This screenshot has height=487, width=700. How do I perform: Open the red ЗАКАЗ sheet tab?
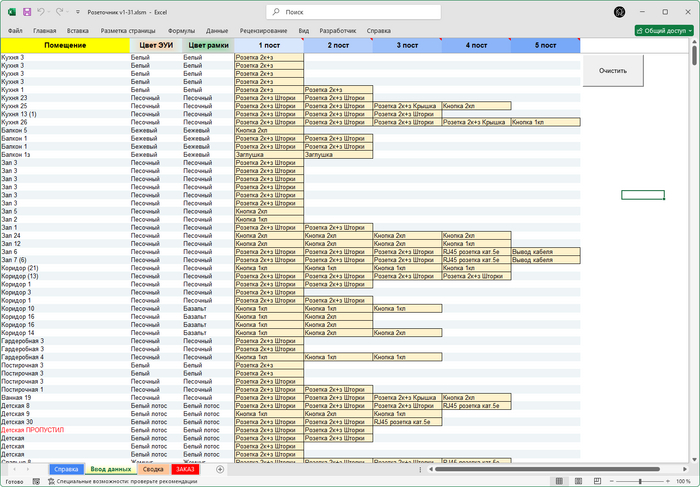point(185,469)
